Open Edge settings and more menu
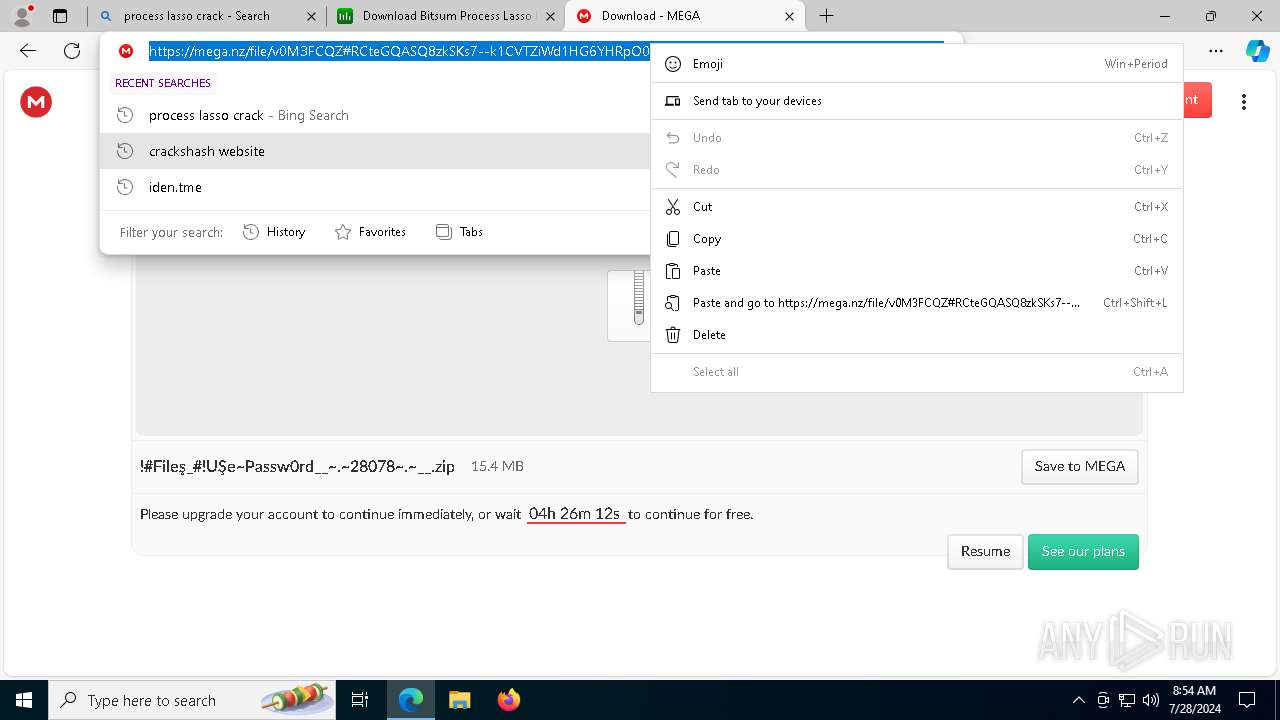 click(x=1215, y=51)
